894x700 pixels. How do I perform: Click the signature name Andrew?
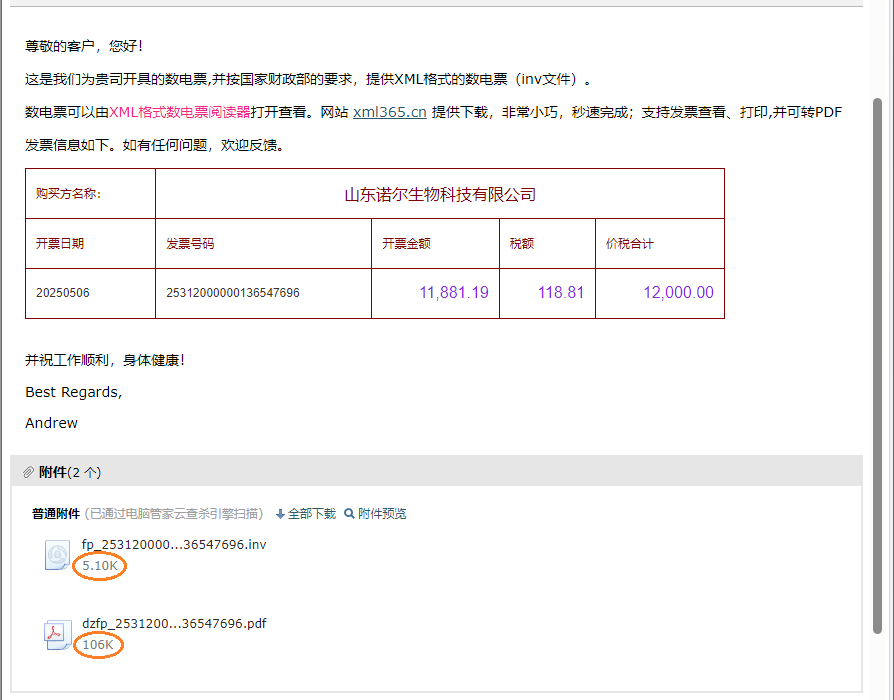(51, 423)
